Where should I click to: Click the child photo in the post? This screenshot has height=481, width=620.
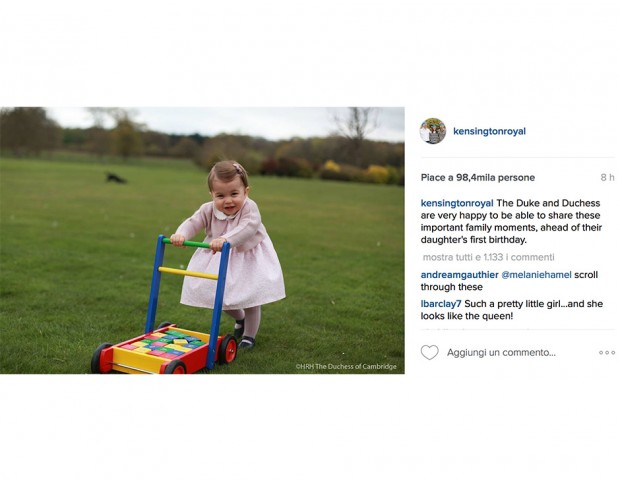tap(202, 240)
